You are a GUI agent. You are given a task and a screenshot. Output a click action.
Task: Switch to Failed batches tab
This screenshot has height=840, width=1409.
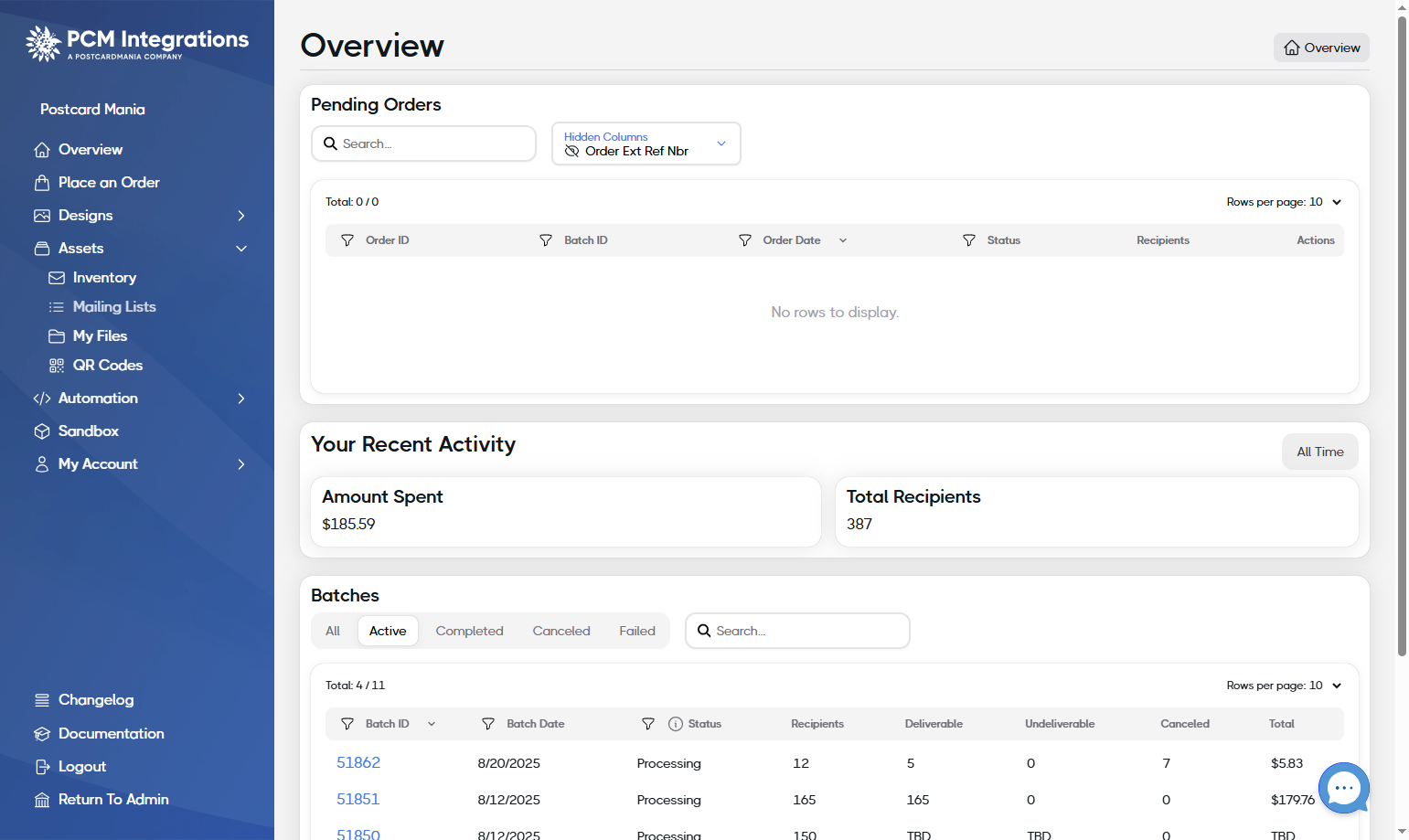637,631
